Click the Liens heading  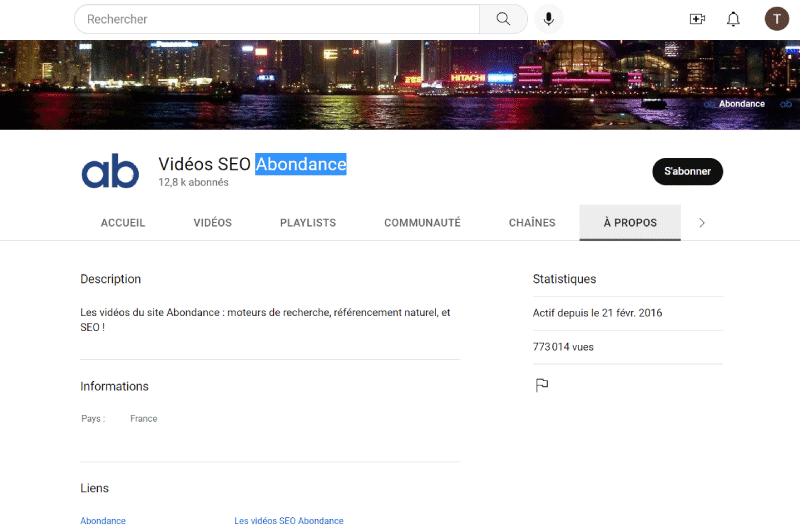[x=94, y=488]
